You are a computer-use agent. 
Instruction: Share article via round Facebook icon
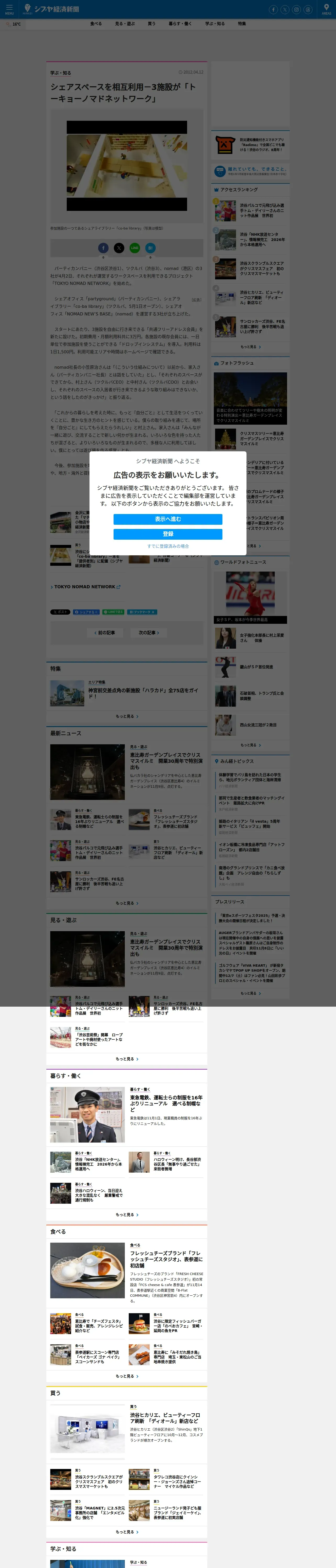click(x=104, y=248)
